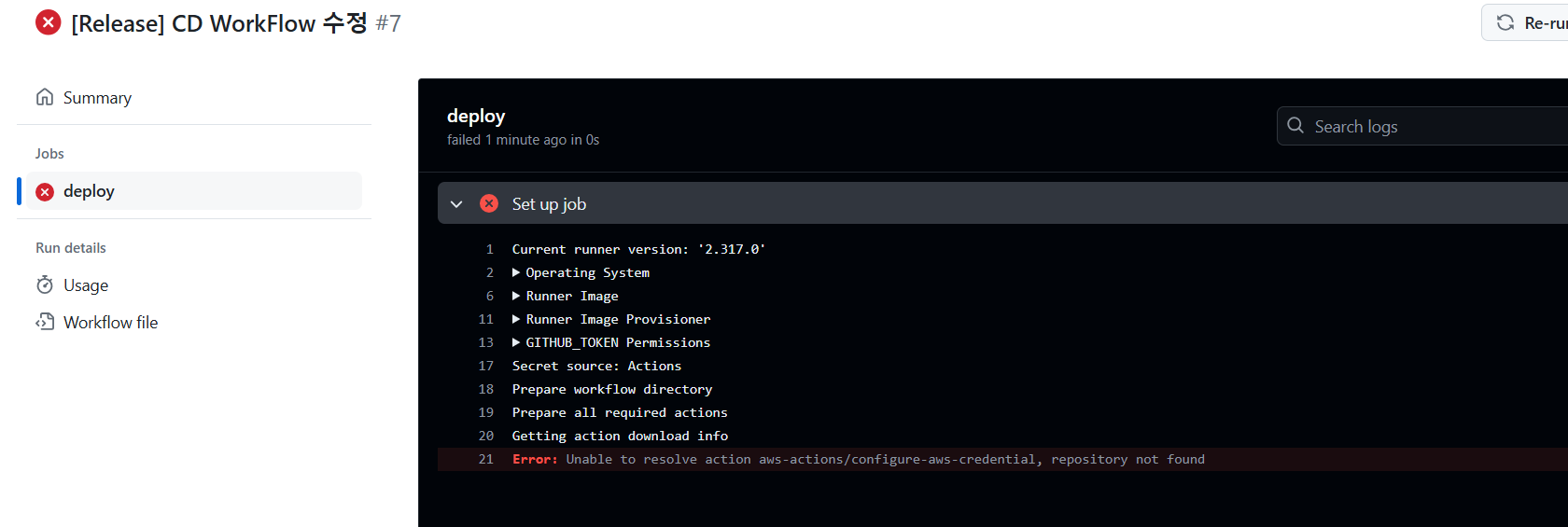Click the failed run icon by title
The image size is (1568, 527).
tap(49, 22)
